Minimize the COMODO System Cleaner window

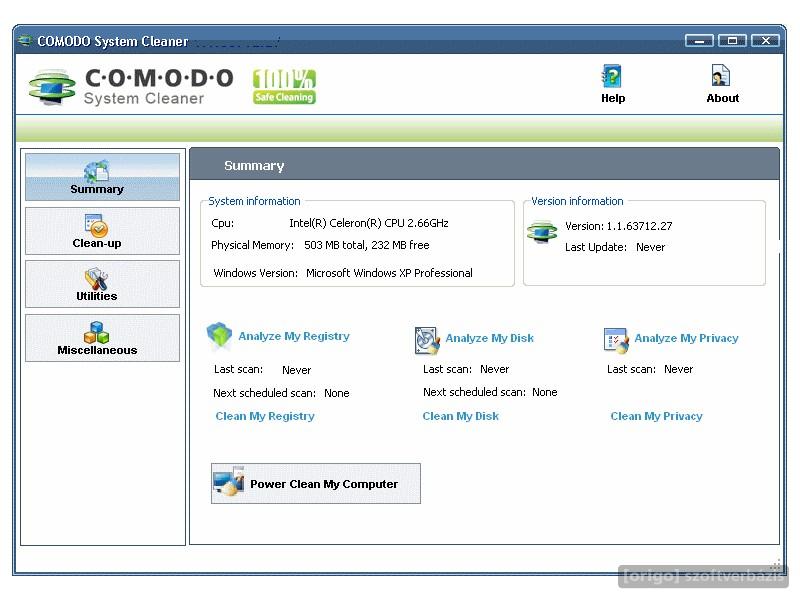pos(699,40)
